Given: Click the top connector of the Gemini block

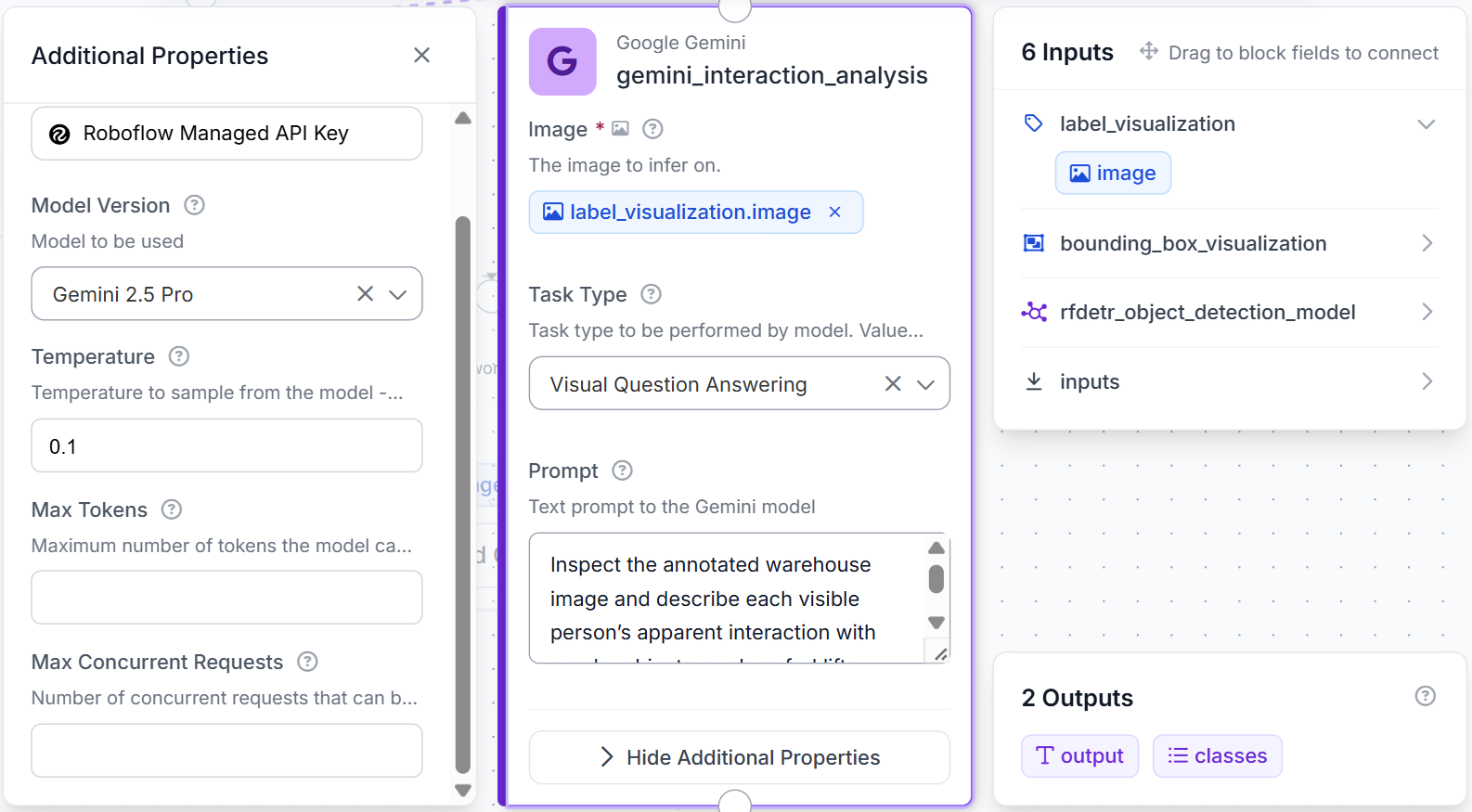Looking at the screenshot, I should coord(735,7).
